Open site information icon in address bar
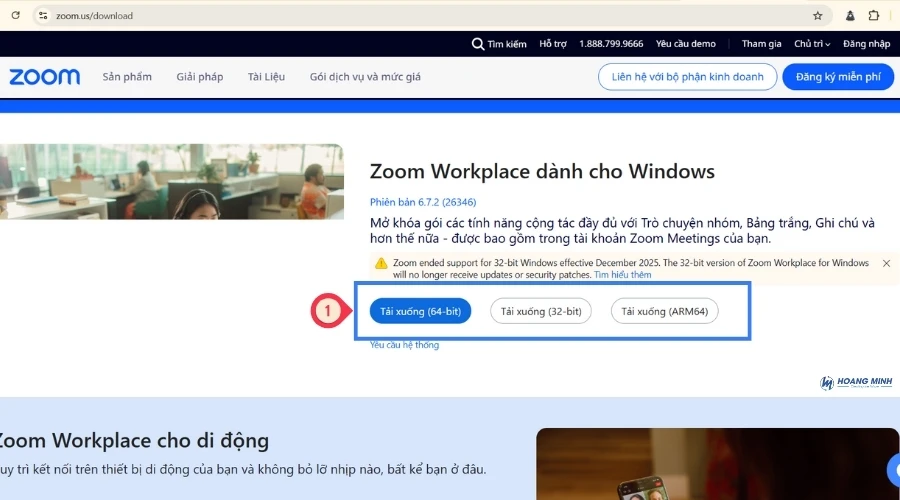This screenshot has width=900, height=500. 43,15
